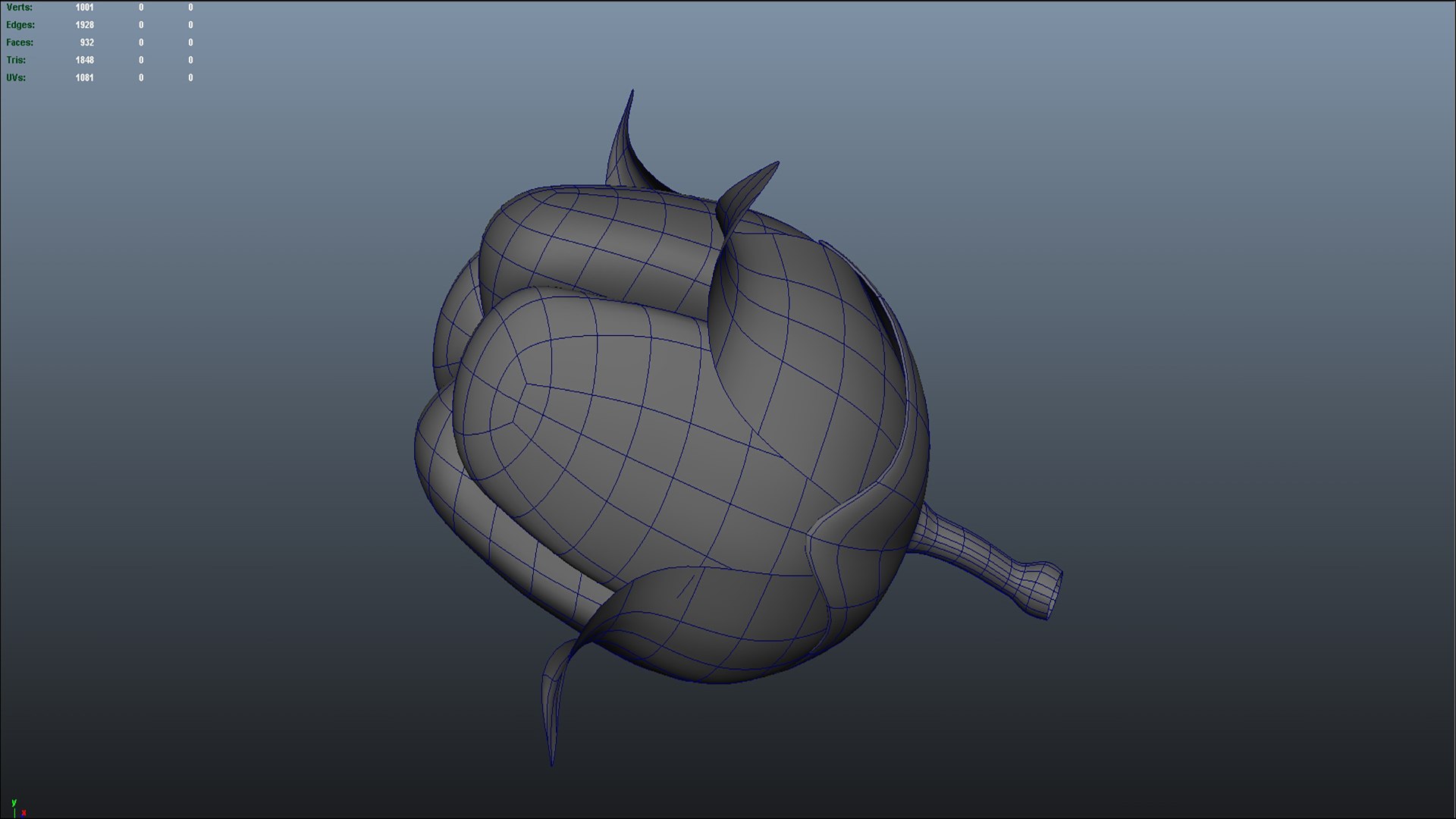Image resolution: width=1456 pixels, height=819 pixels.
Task: Click the "Edges:" label in the poly count HUD
Action: point(20,25)
